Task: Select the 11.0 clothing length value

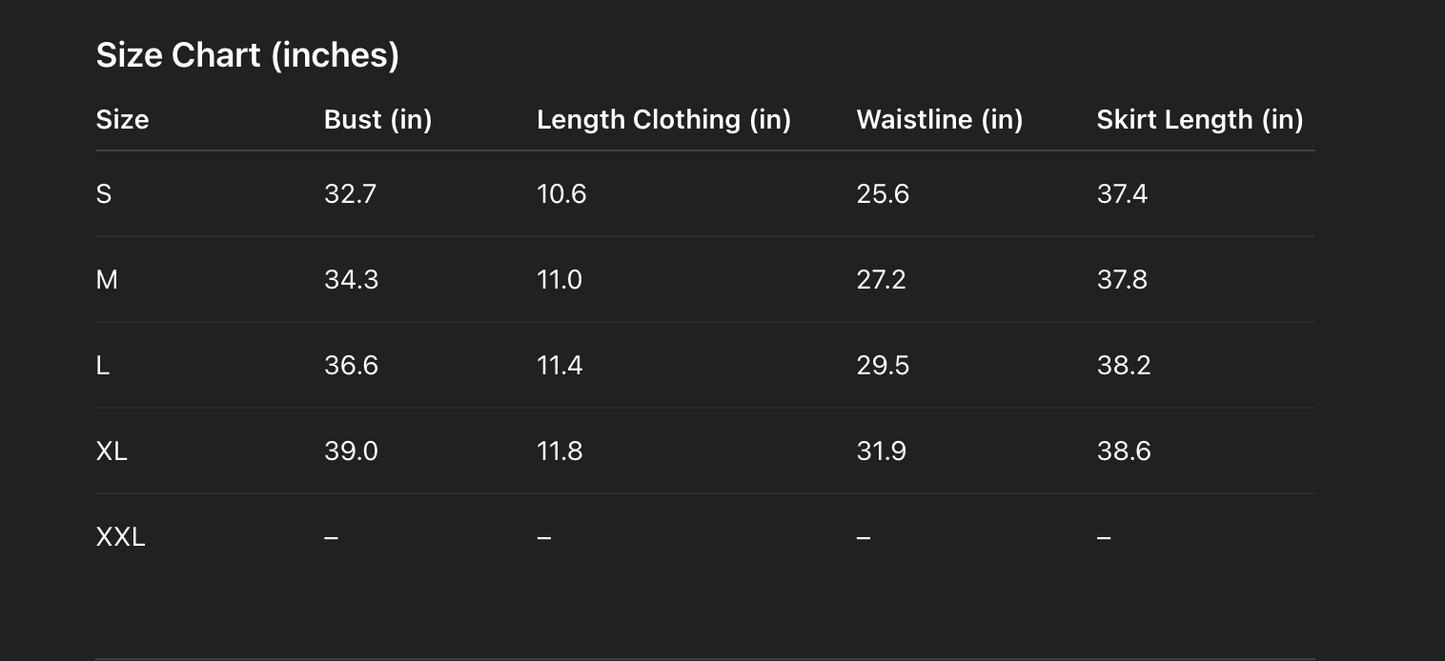Action: coord(559,280)
